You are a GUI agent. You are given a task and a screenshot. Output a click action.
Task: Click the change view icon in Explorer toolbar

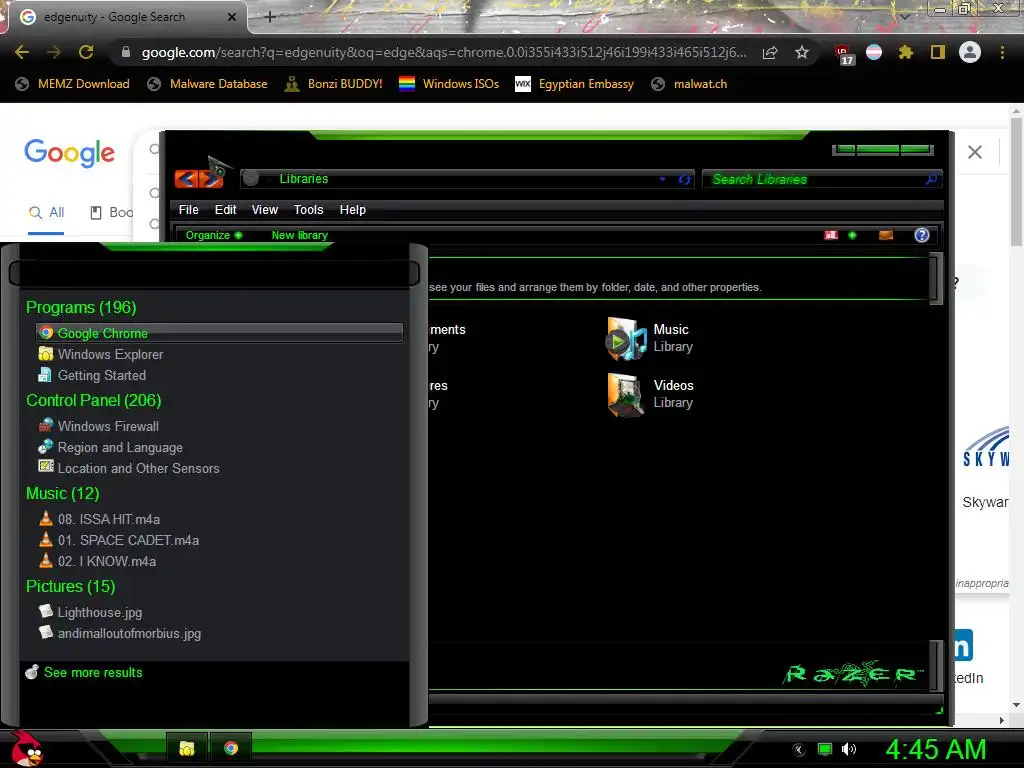tap(831, 235)
